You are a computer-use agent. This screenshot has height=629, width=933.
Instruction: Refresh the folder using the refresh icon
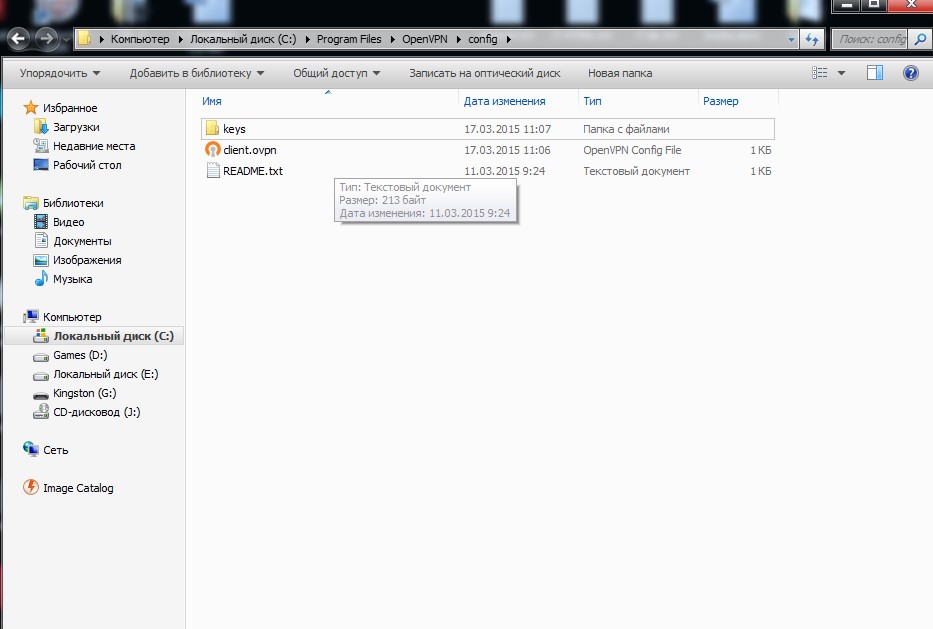coord(812,39)
